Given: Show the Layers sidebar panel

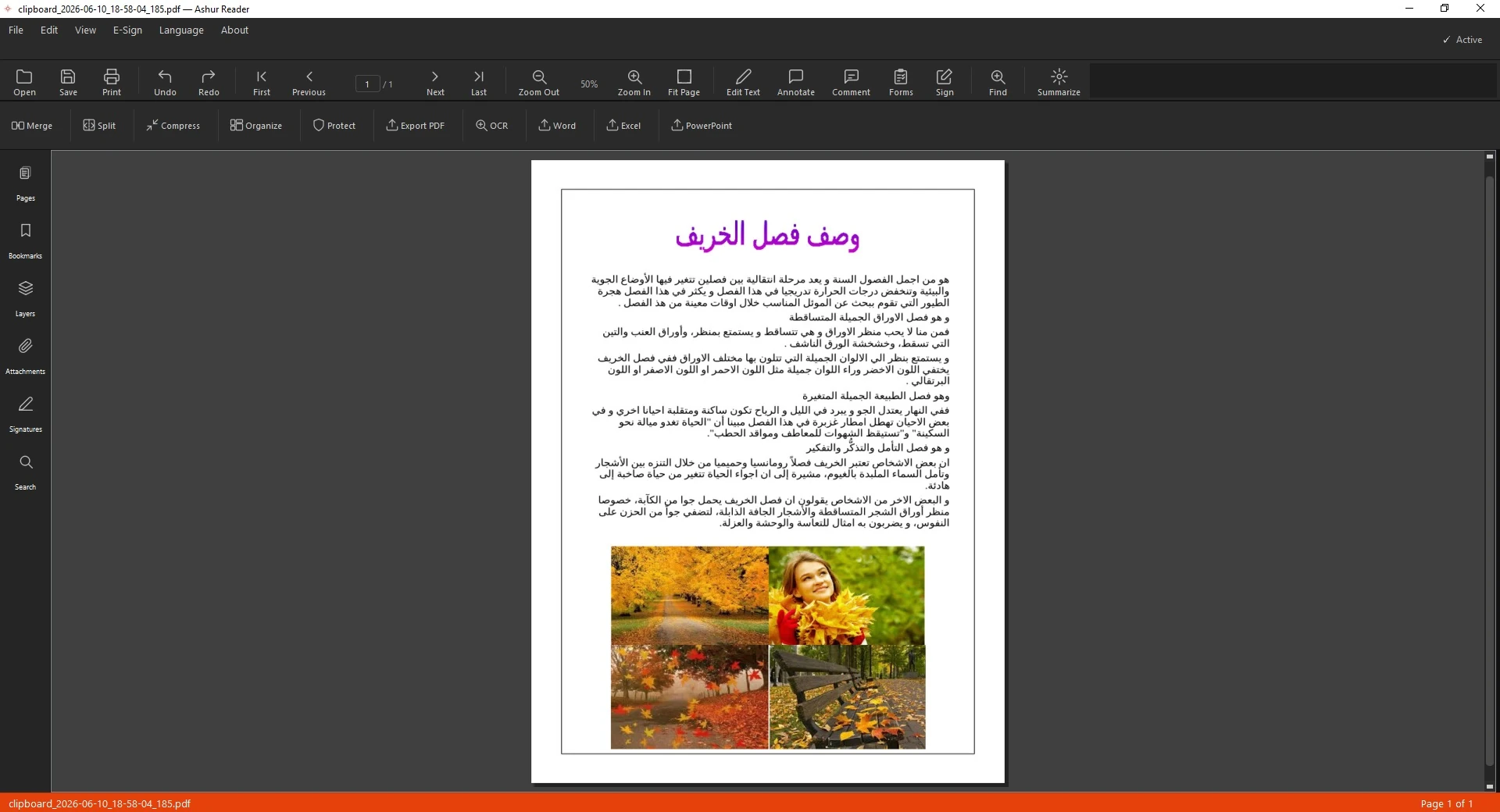Looking at the screenshot, I should tap(25, 300).
